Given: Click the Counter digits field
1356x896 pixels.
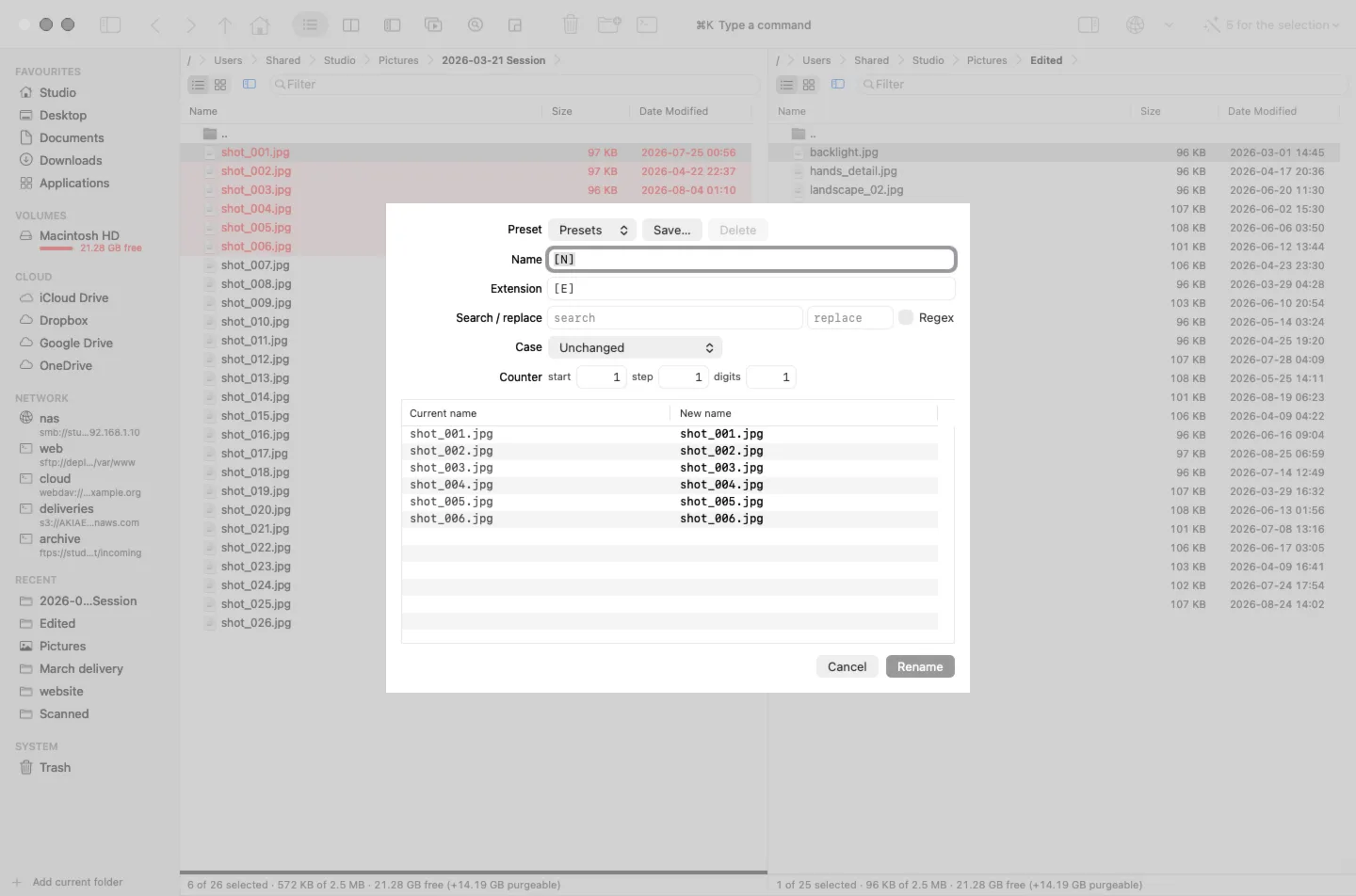Looking at the screenshot, I should click(x=771, y=377).
